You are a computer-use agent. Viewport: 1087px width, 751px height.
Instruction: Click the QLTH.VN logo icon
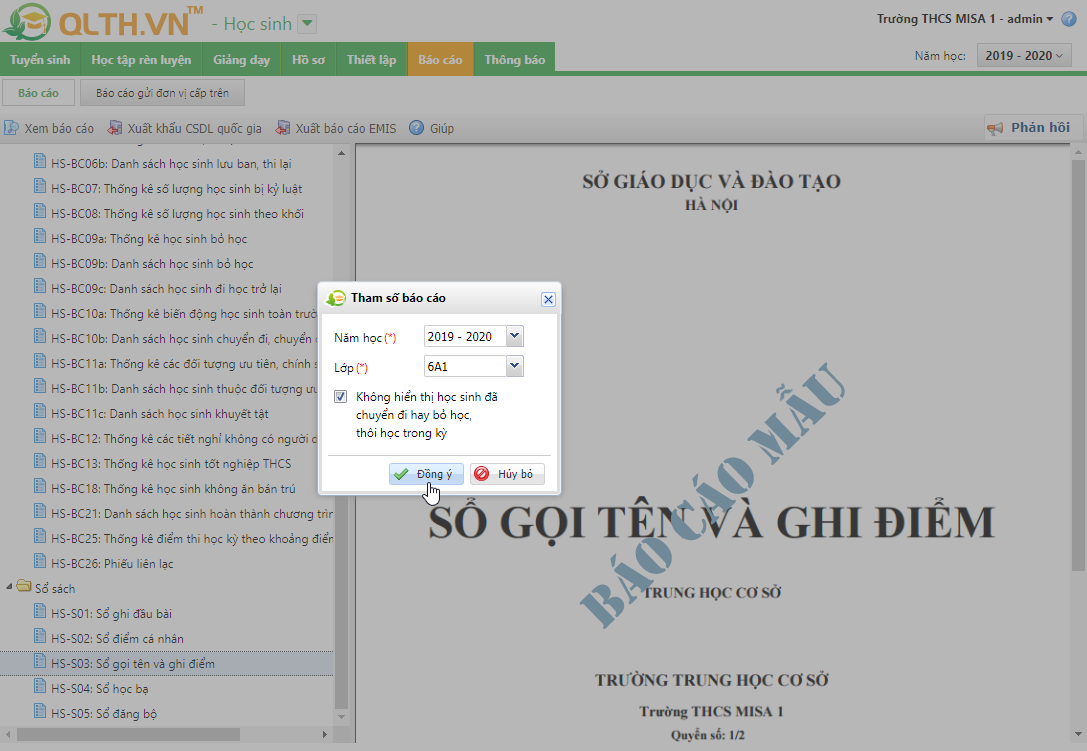click(x=27, y=21)
